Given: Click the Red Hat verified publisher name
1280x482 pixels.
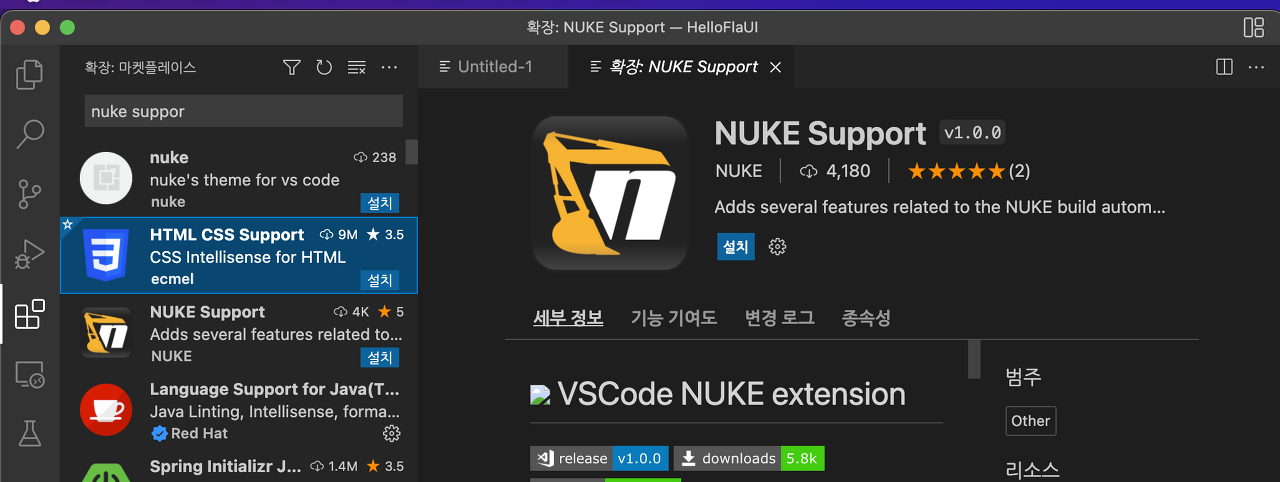Looking at the screenshot, I should point(199,433).
